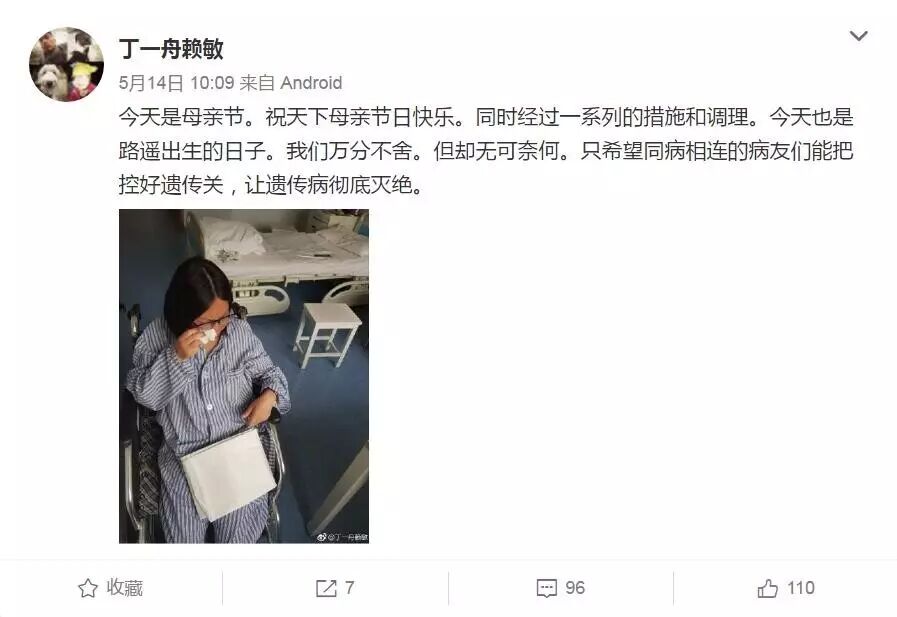Click the Android source link
897x617 pixels.
point(311,83)
